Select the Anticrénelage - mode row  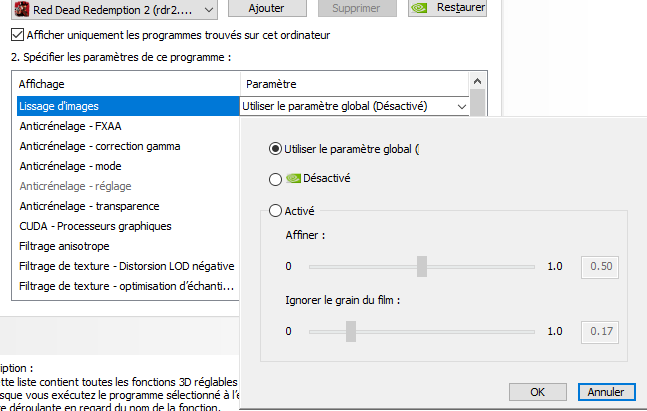click(128, 166)
